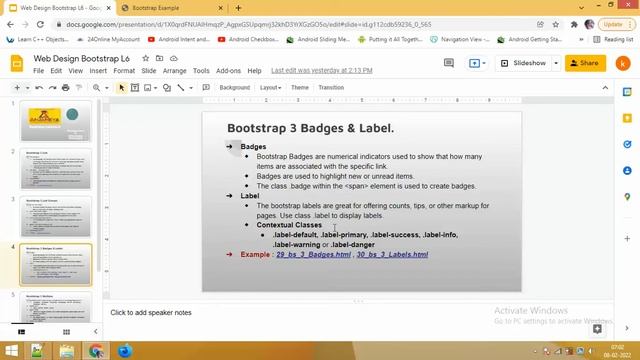Click the Undo icon

point(39,88)
